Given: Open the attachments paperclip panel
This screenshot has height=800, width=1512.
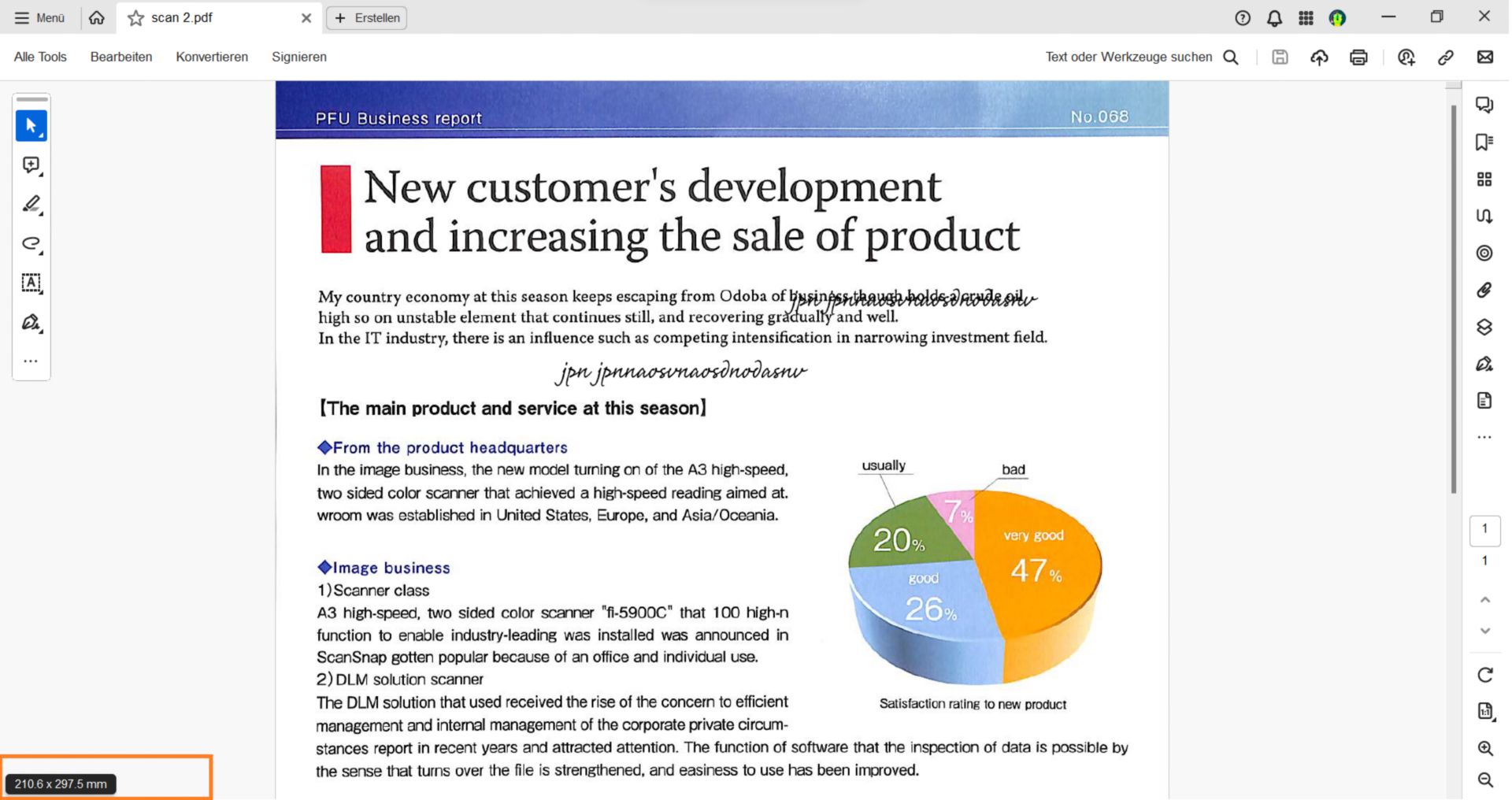Looking at the screenshot, I should [1484, 290].
